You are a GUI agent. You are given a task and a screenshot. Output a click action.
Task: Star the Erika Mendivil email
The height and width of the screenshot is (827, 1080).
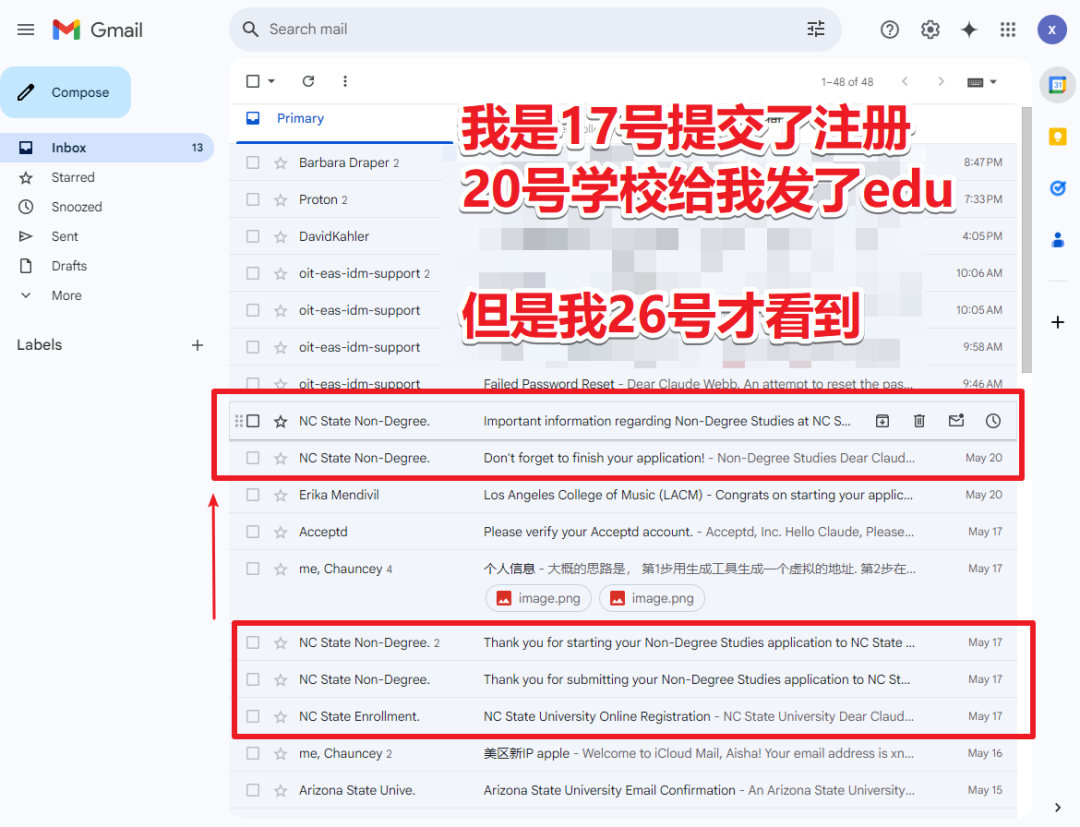click(x=280, y=495)
